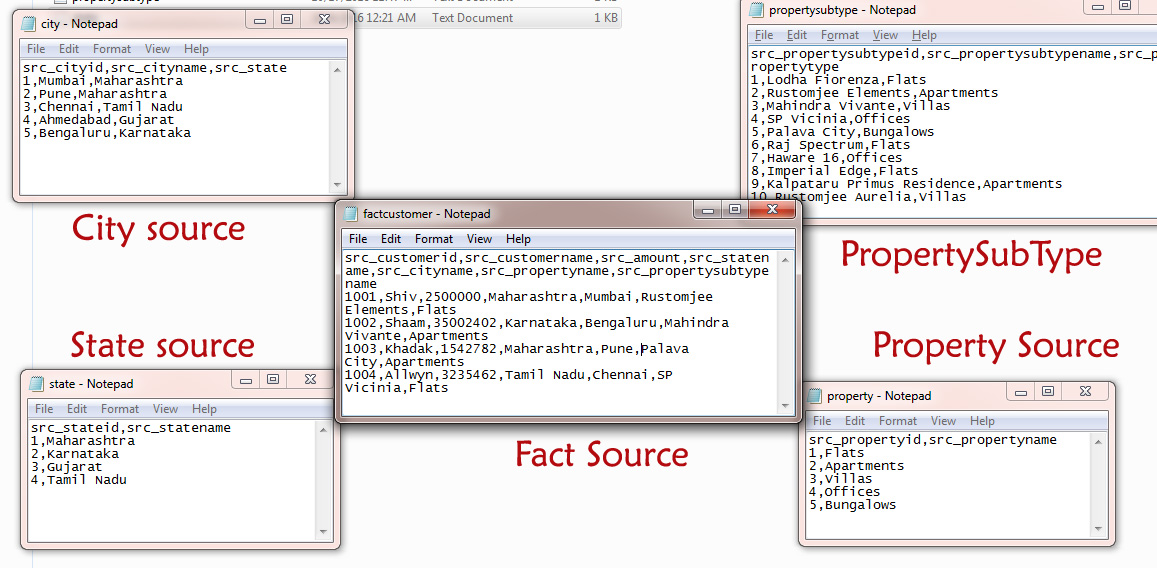The width and height of the screenshot is (1157, 568).
Task: Click the line '5,Bengaluru,Karnataka' in city Notepad
Action: [107, 134]
